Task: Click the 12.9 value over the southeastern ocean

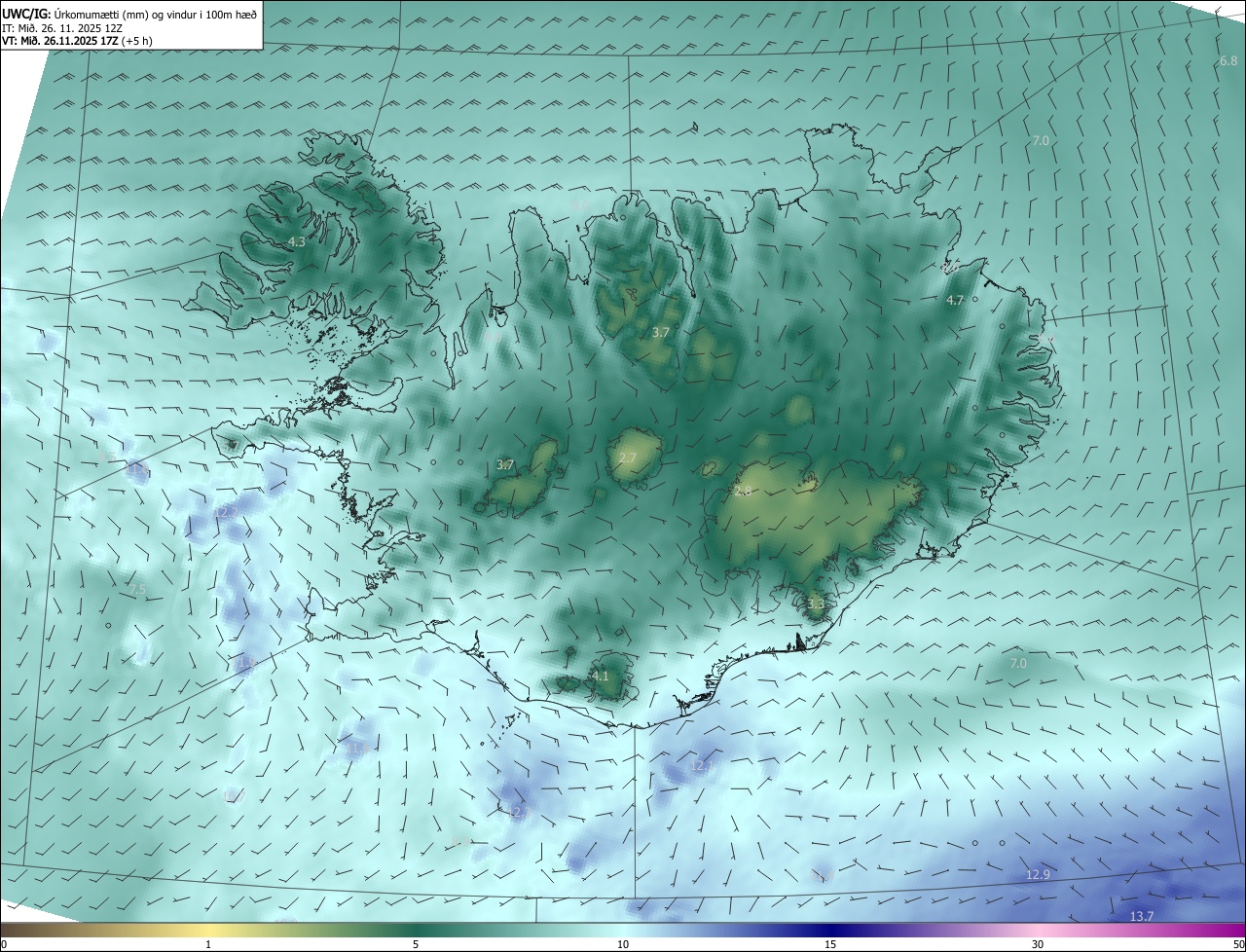Action: [x=1039, y=875]
